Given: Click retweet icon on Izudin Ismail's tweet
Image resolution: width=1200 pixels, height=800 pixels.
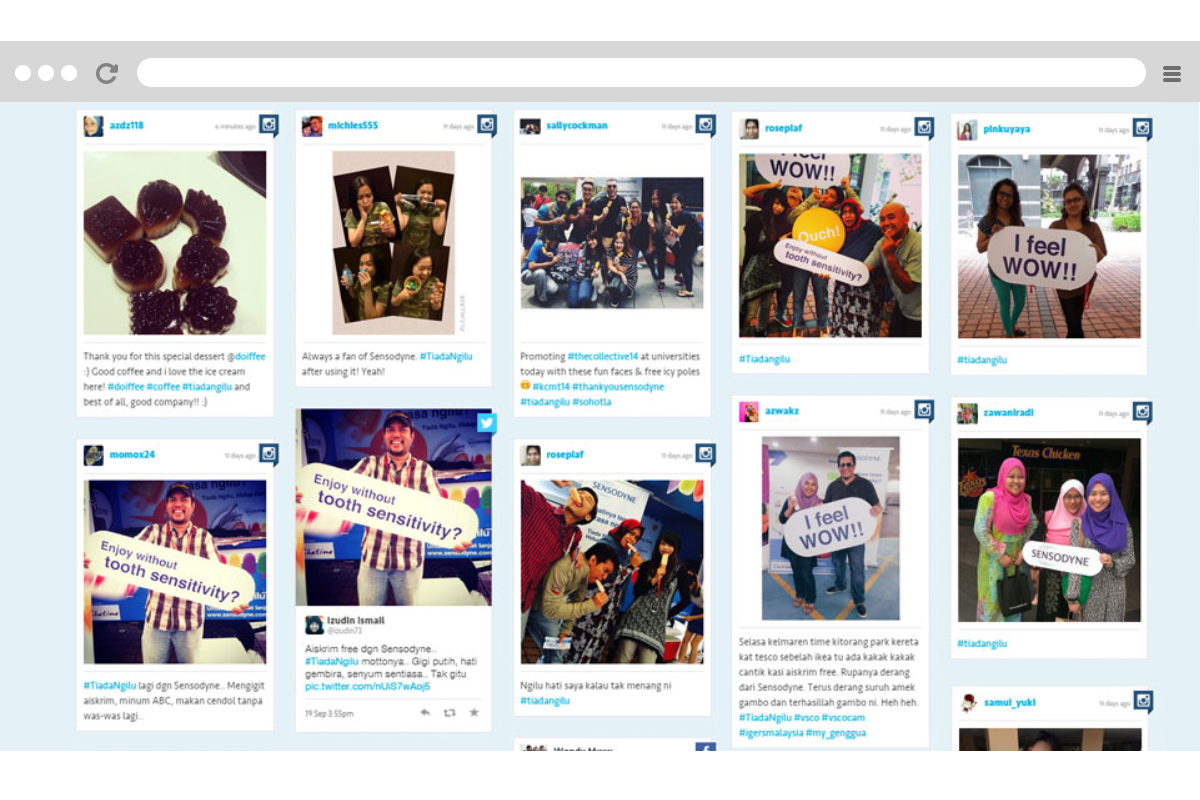Looking at the screenshot, I should tap(449, 713).
